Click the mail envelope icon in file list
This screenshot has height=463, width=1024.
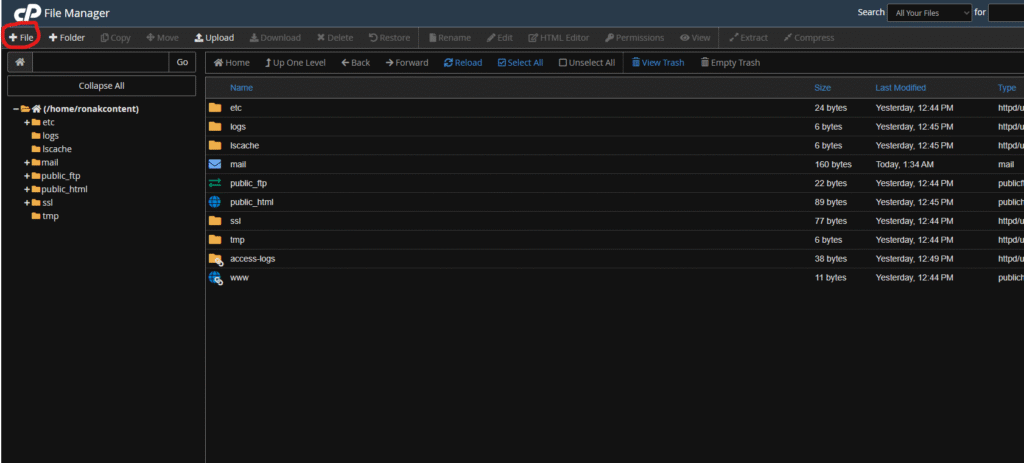pyautogui.click(x=215, y=164)
